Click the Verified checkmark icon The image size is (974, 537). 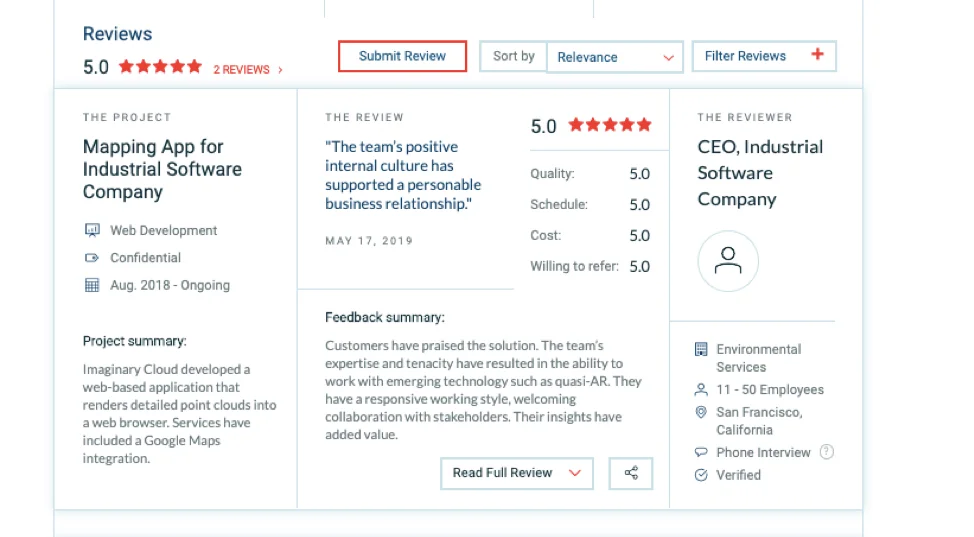coord(701,475)
